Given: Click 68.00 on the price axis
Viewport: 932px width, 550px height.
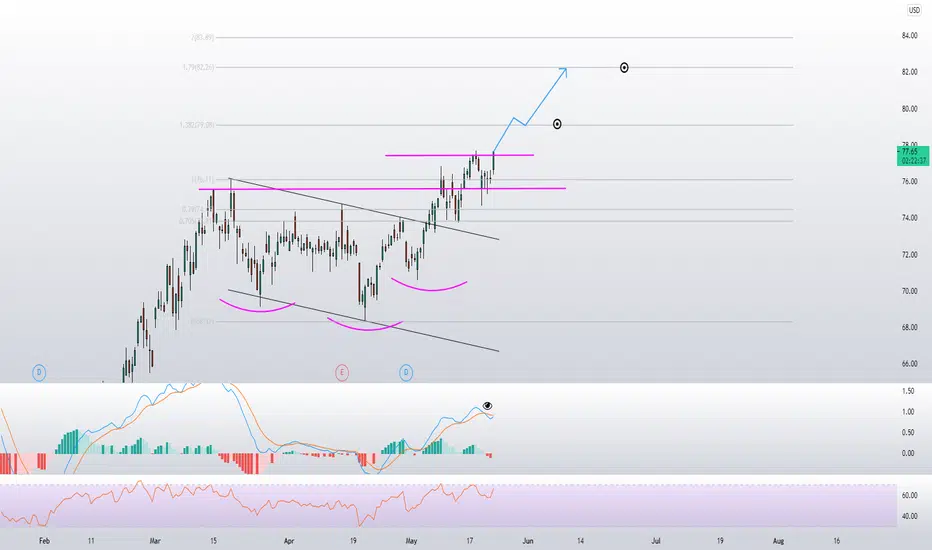Looking at the screenshot, I should click(909, 327).
